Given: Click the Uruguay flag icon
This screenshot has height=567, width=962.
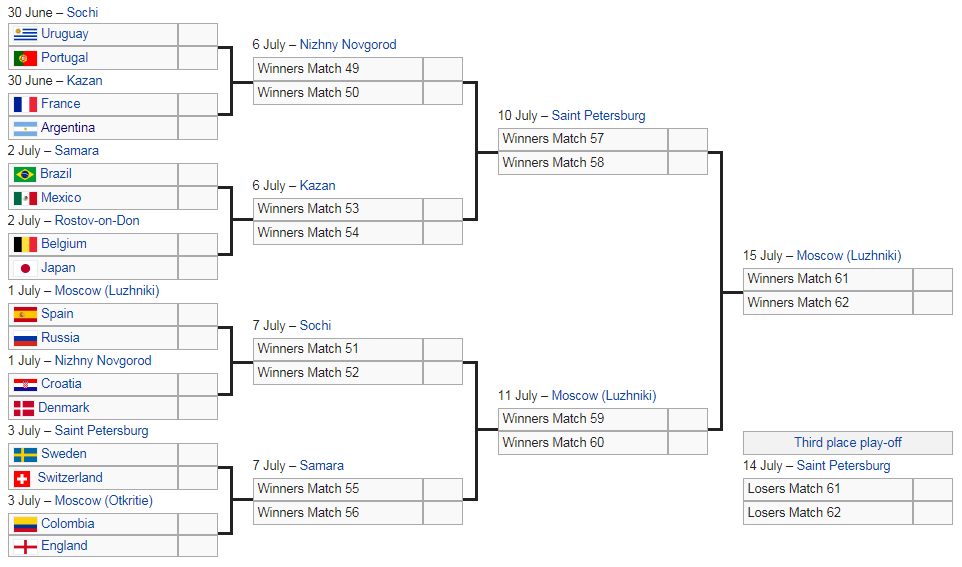Looking at the screenshot, I should [x=26, y=34].
